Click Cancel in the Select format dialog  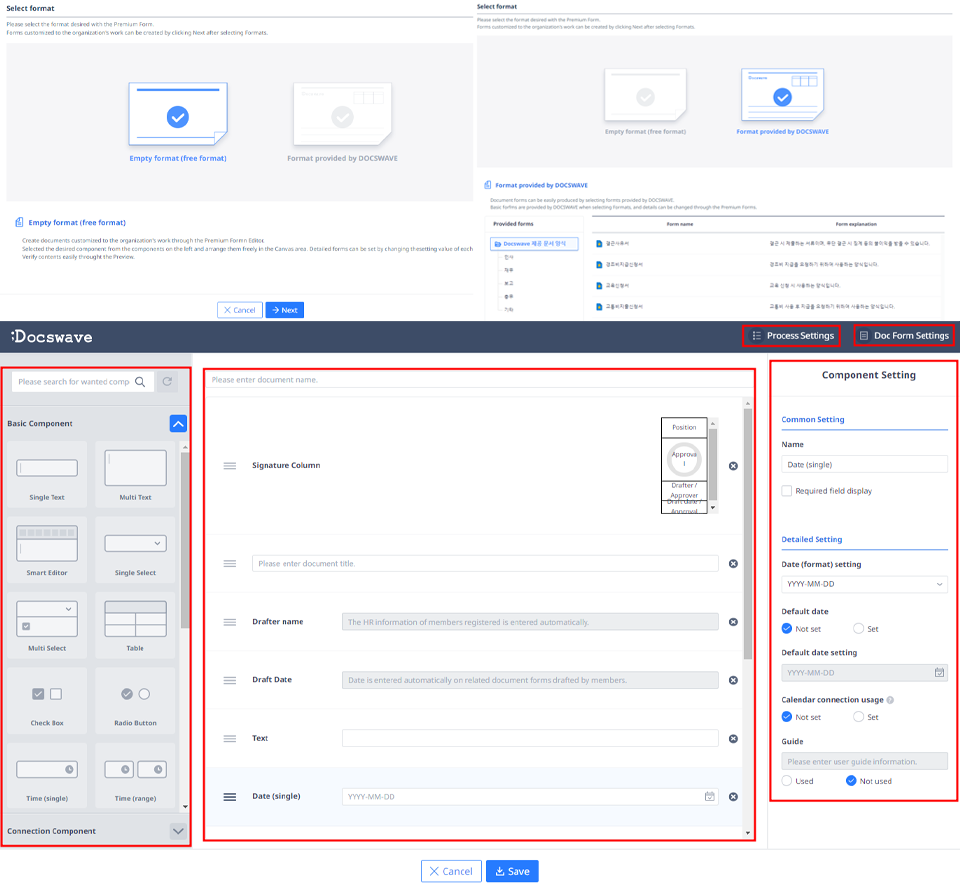239,310
